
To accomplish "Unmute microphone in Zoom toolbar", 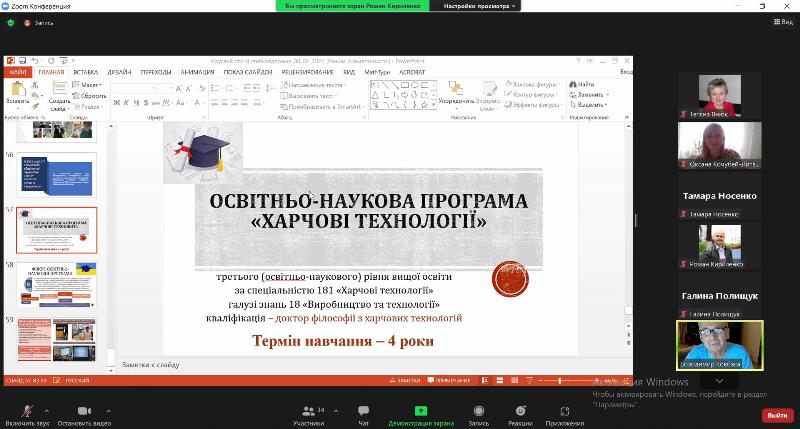I will 27,411.
